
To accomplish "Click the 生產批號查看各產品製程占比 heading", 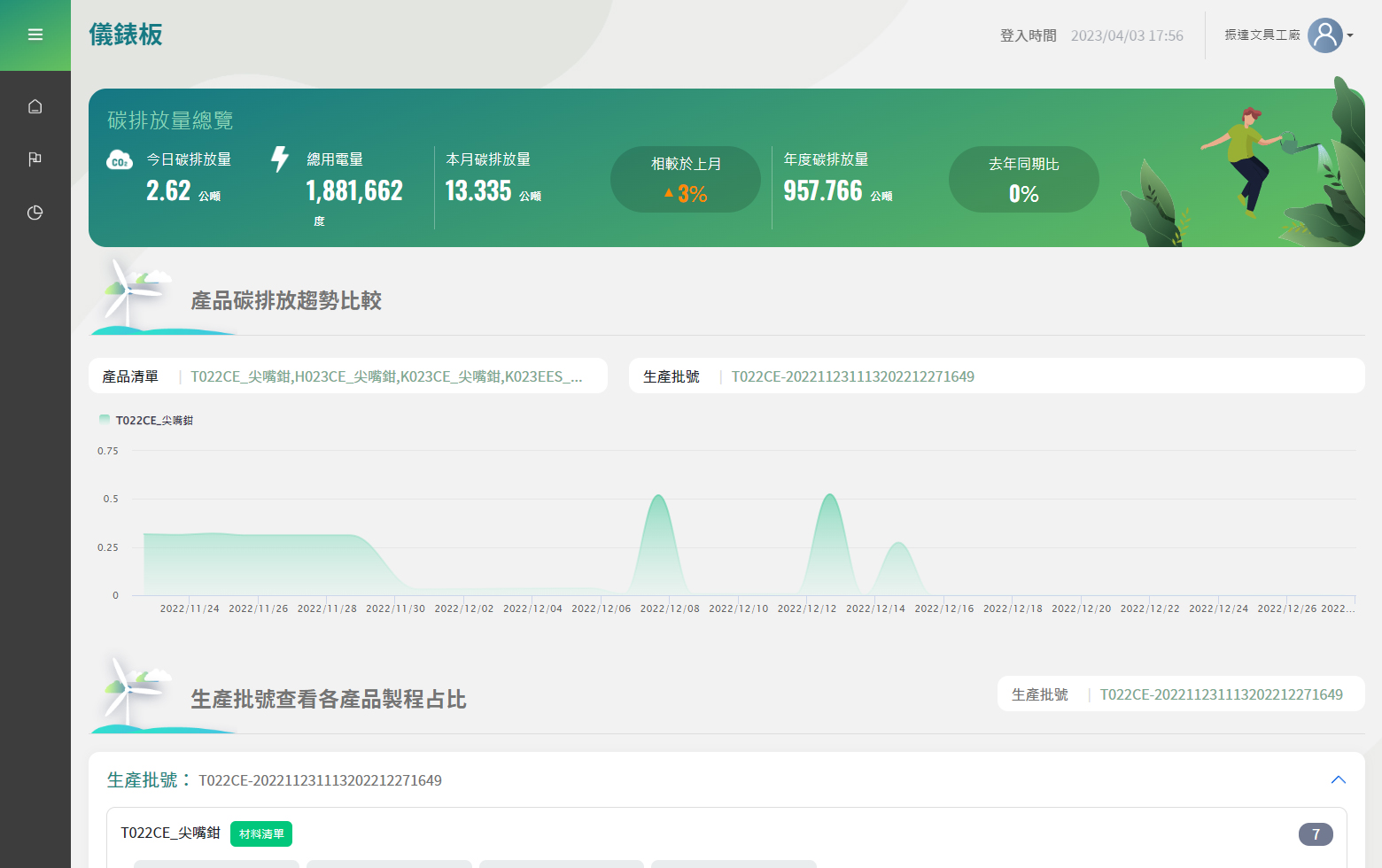I will [x=329, y=699].
